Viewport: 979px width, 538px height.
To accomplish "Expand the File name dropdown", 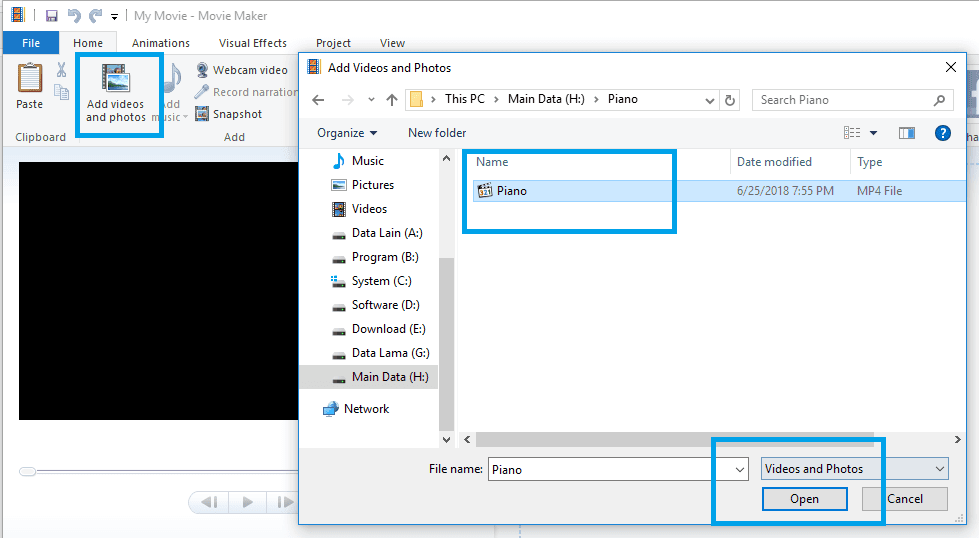I will [739, 469].
